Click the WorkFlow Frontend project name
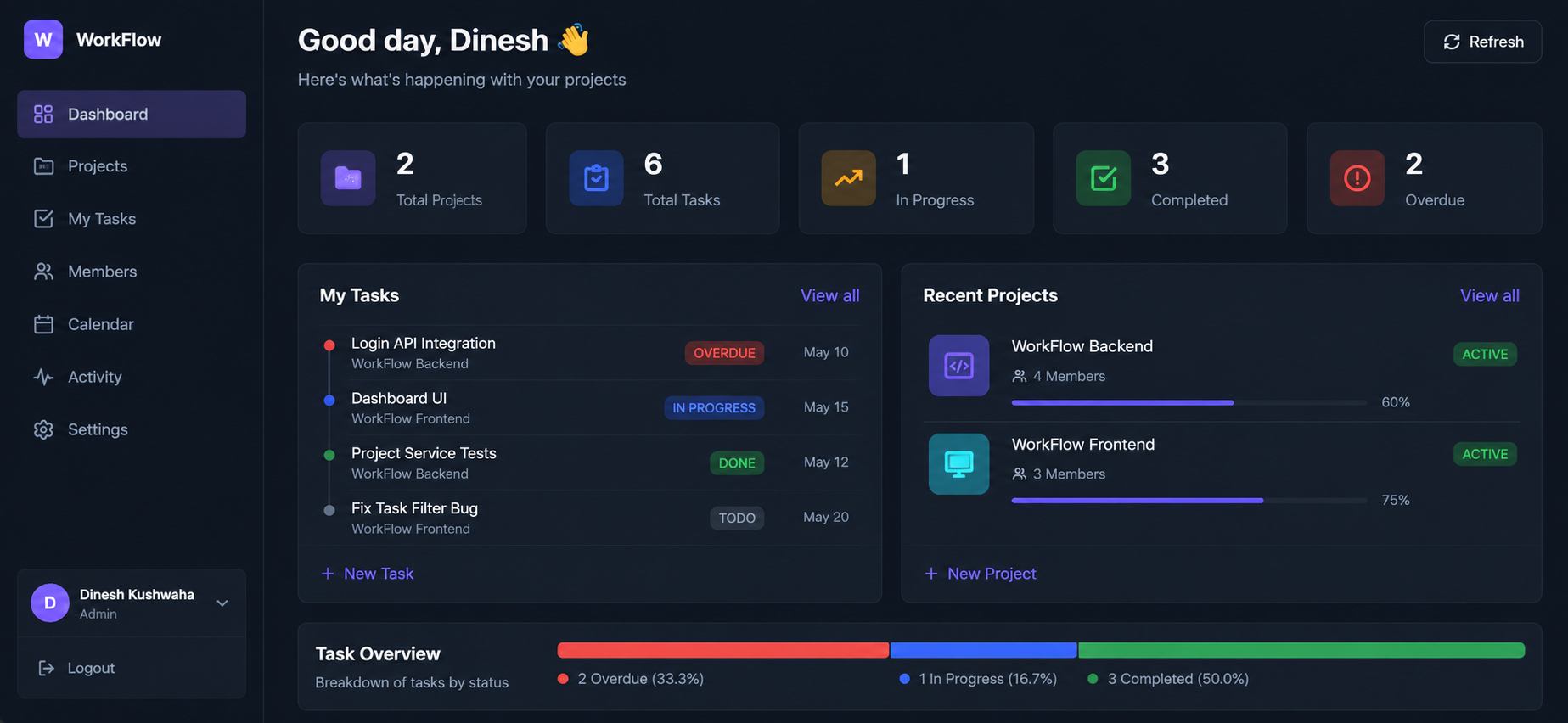The height and width of the screenshot is (723, 1568). (x=1083, y=445)
